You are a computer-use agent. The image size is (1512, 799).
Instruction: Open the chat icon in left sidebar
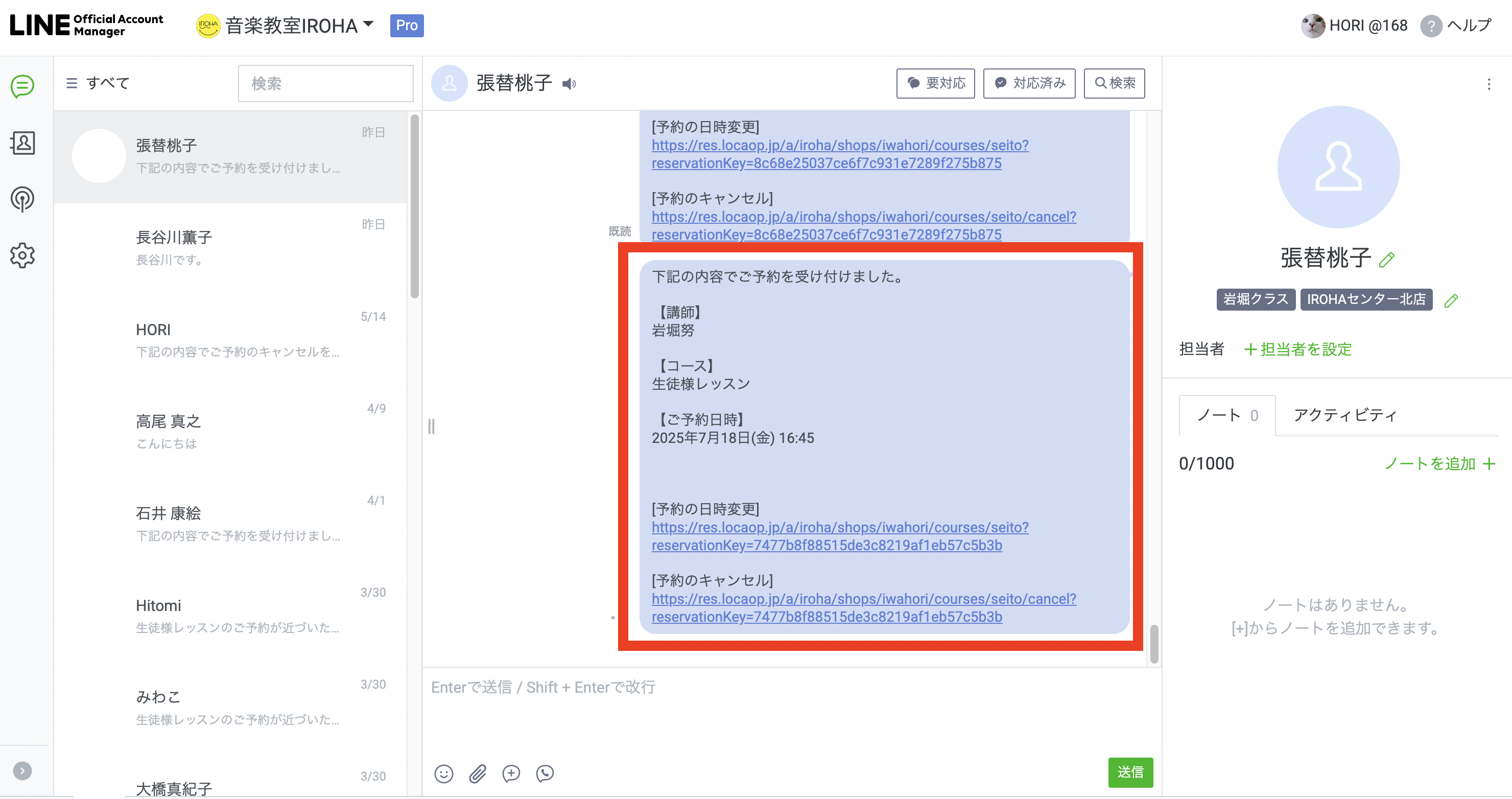pos(22,86)
